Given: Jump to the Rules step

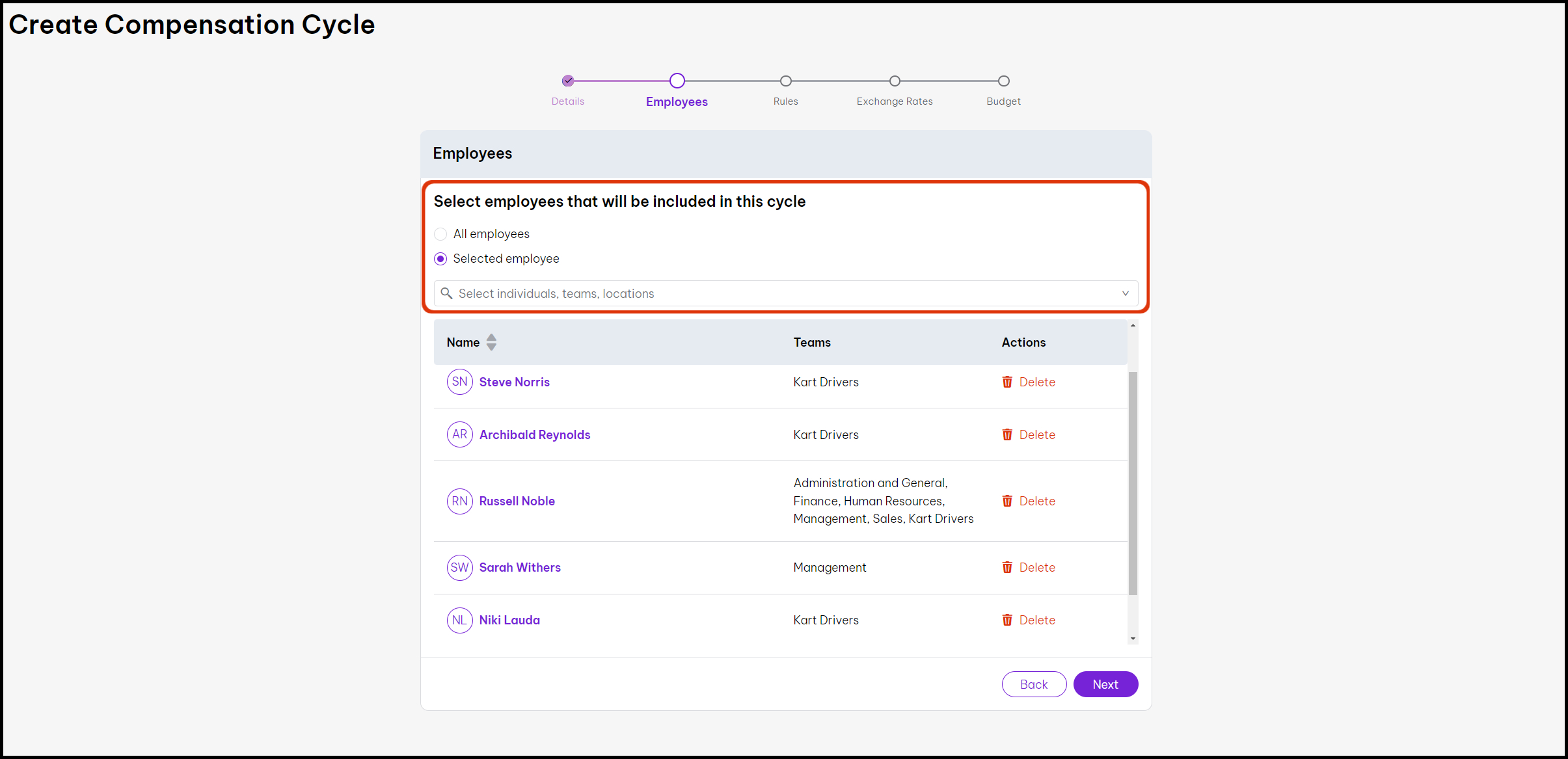Looking at the screenshot, I should coord(785,81).
